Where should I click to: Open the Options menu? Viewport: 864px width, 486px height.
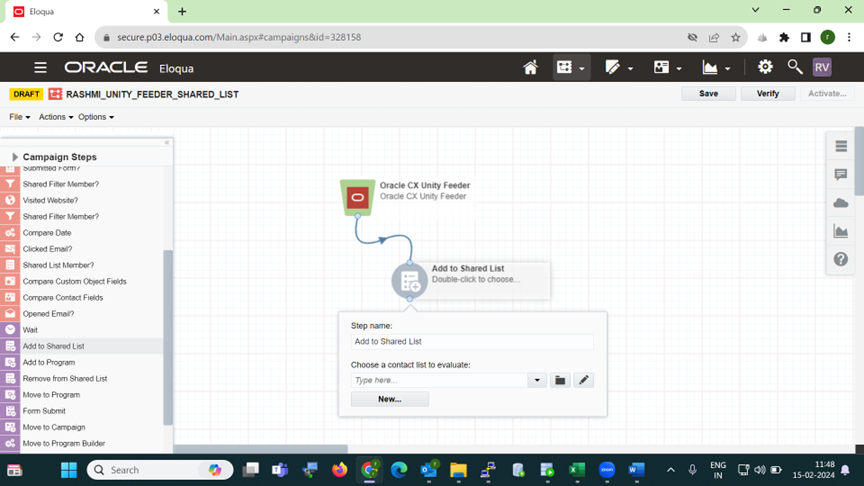pos(96,117)
